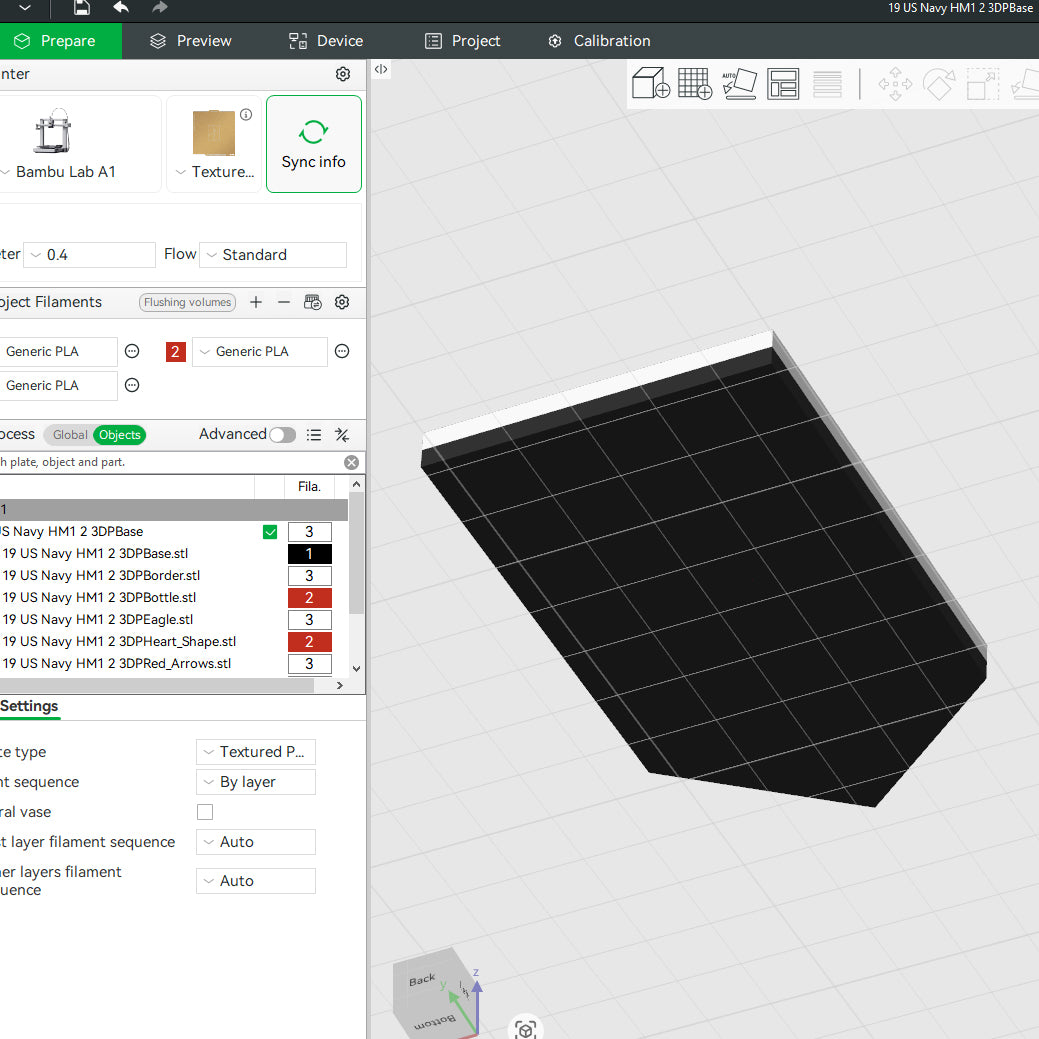The width and height of the screenshot is (1039, 1039).
Task: Expand the print sequence By layer dropdown
Action: coord(256,782)
